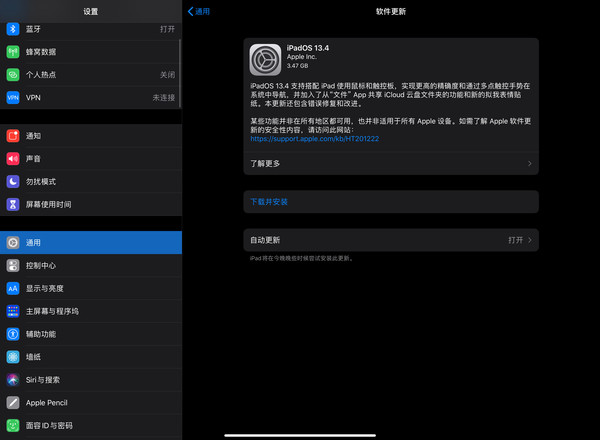Open VPN settings row

click(91, 98)
